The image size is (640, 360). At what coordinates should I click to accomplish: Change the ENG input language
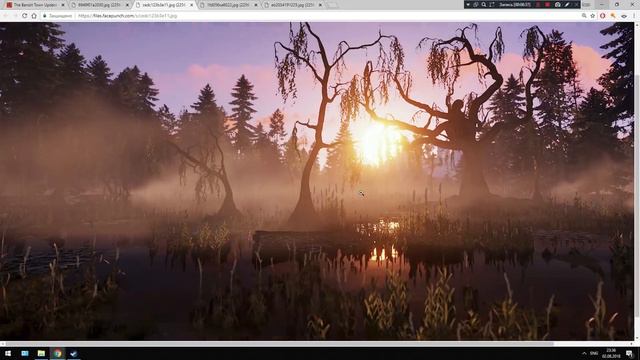pos(594,353)
